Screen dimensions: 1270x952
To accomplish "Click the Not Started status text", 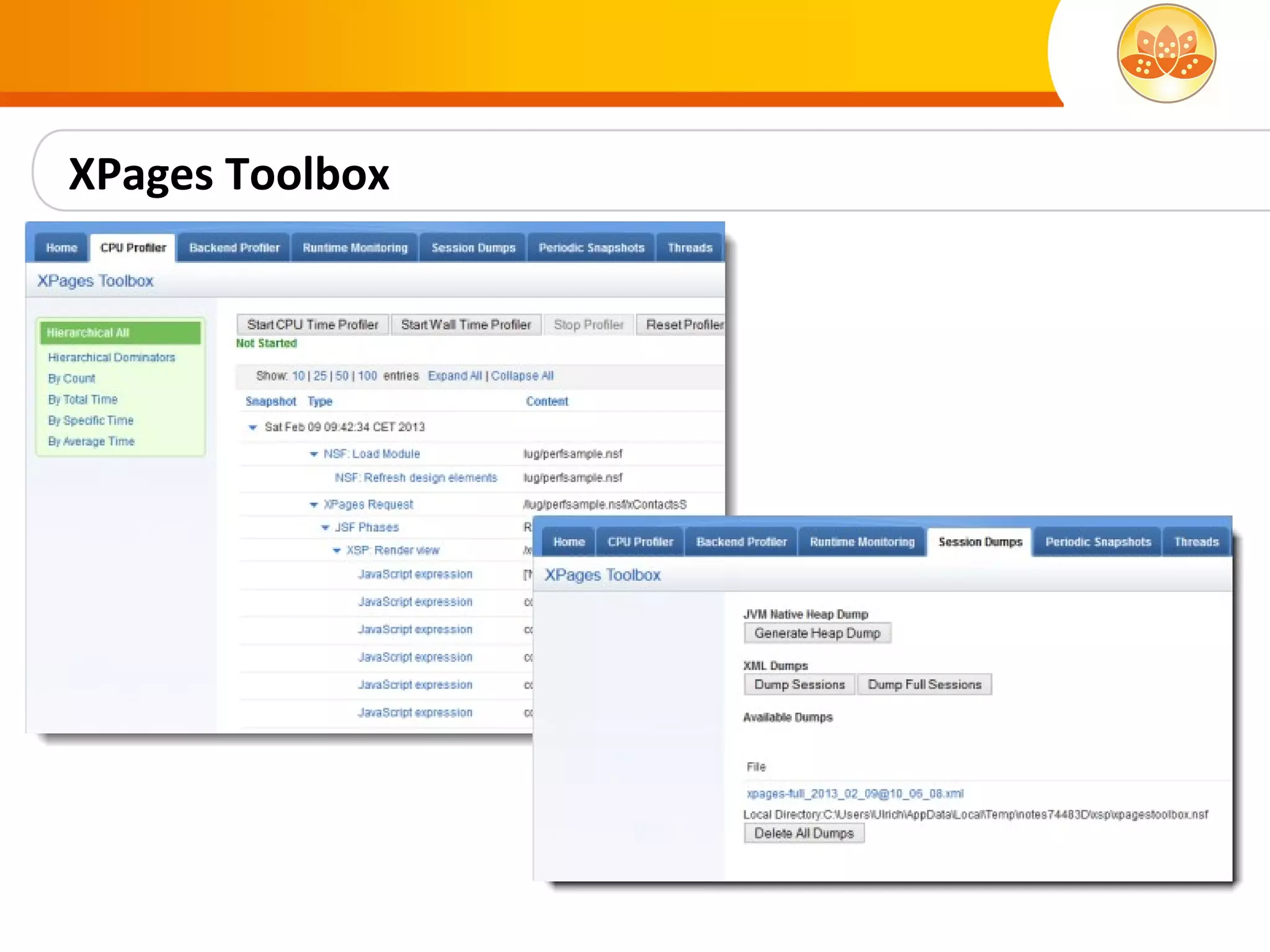I will [267, 343].
